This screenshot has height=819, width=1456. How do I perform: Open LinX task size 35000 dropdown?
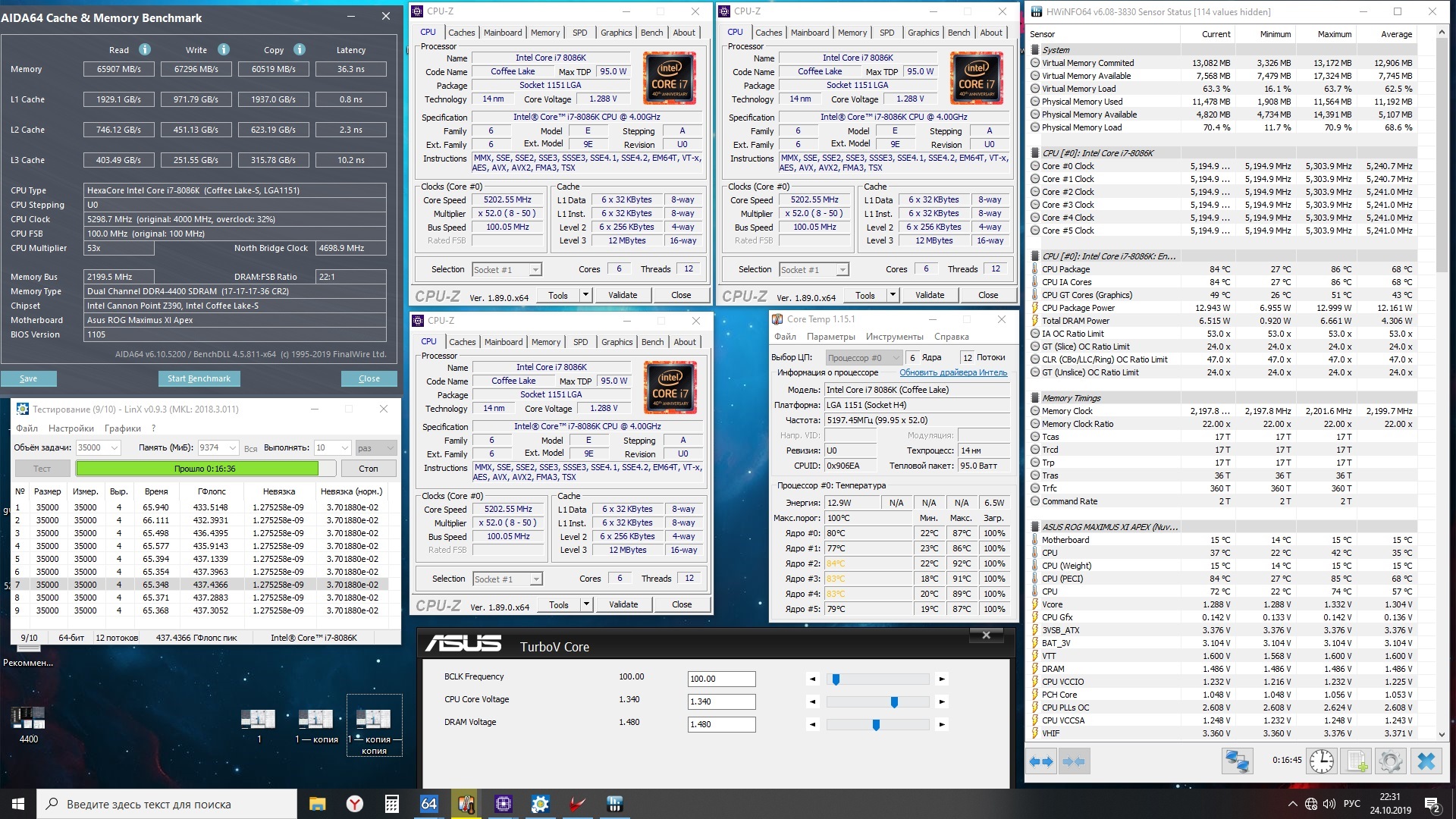coord(115,447)
